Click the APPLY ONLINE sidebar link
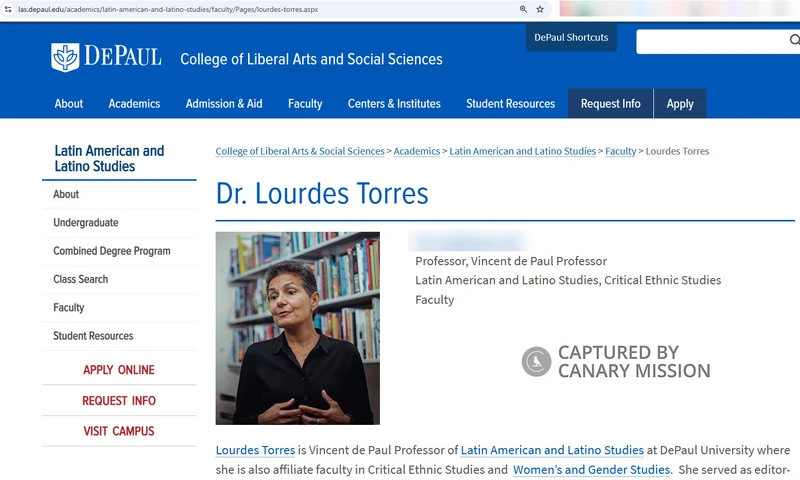The width and height of the screenshot is (800, 480). pyautogui.click(x=119, y=370)
